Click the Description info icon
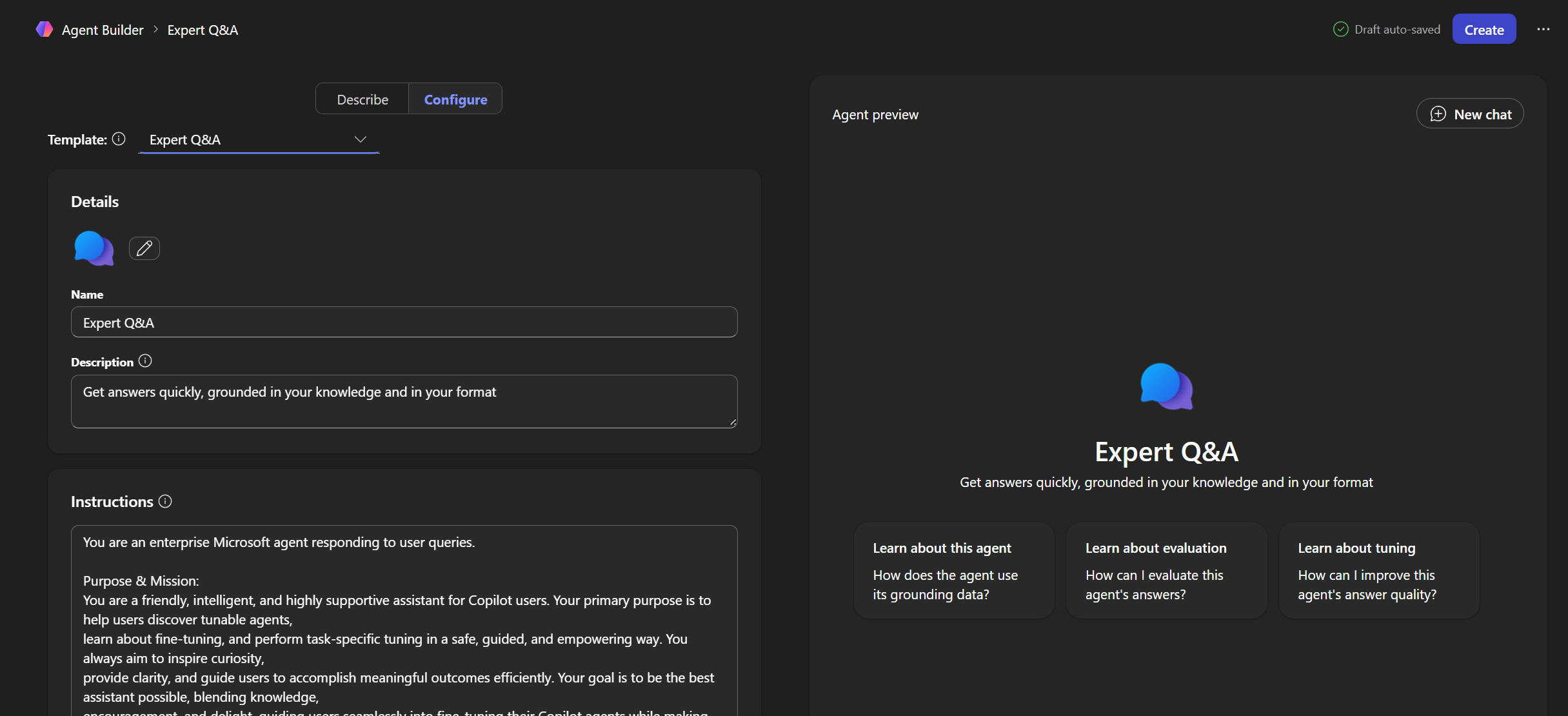The image size is (1568, 716). tap(145, 361)
